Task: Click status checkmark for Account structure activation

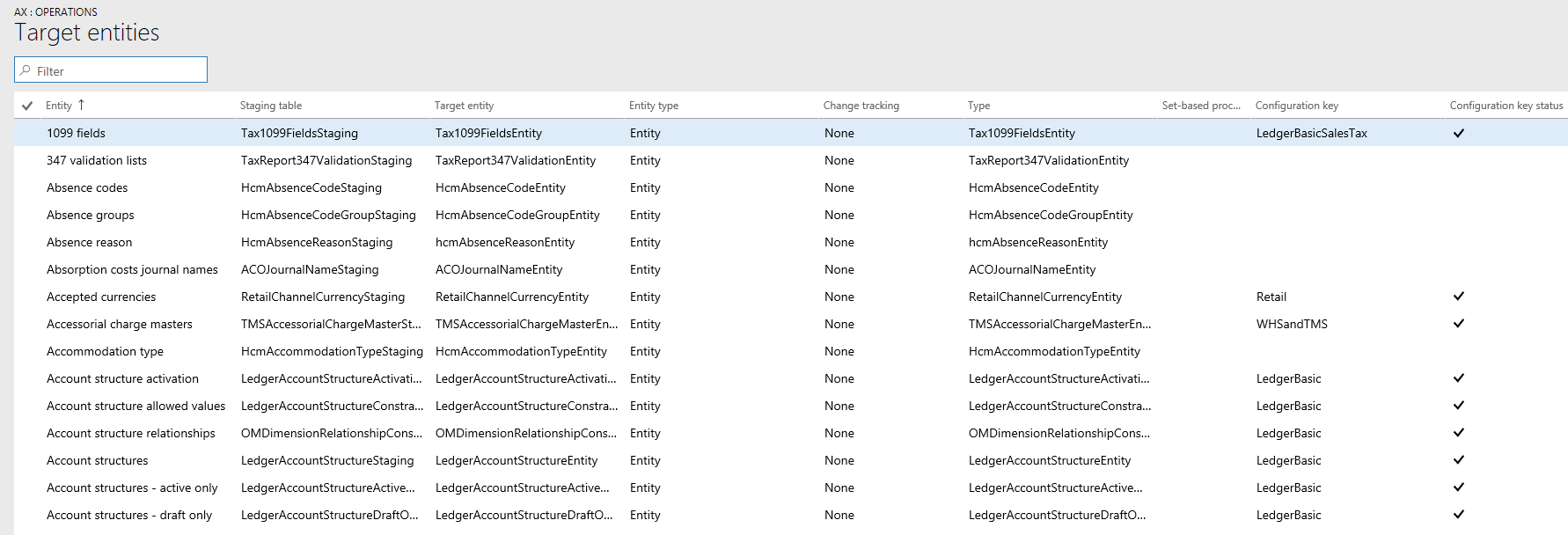Action: [1459, 377]
